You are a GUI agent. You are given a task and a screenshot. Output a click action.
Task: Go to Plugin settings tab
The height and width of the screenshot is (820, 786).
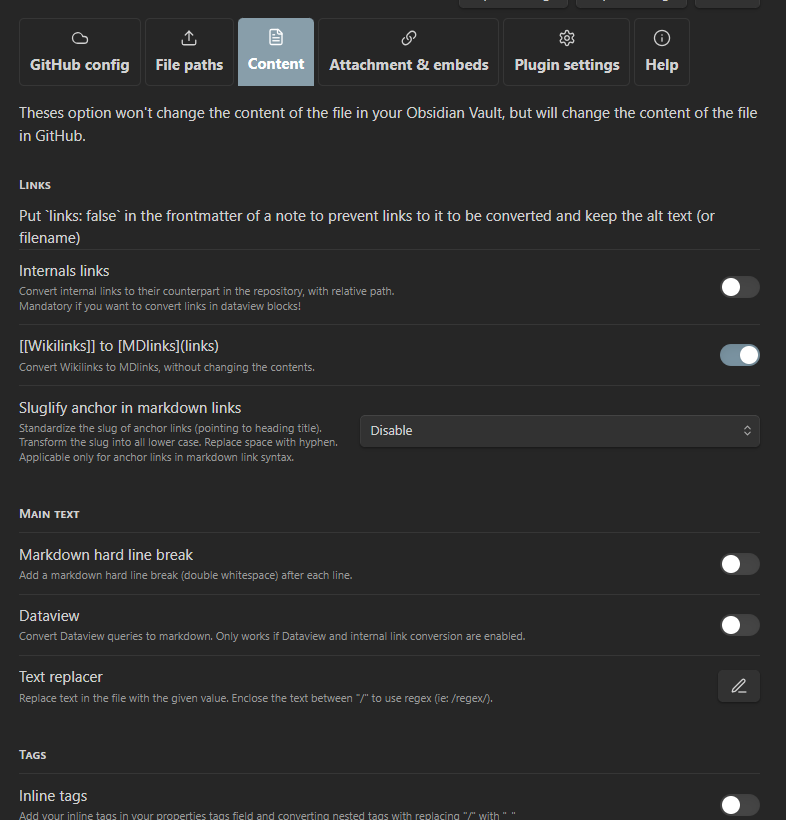point(566,52)
